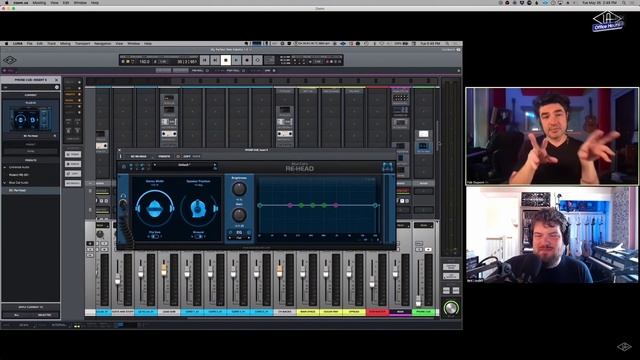Image resolution: width=640 pixels, height=360 pixels.
Task: Adjust the Bass knob
Action: (239, 215)
